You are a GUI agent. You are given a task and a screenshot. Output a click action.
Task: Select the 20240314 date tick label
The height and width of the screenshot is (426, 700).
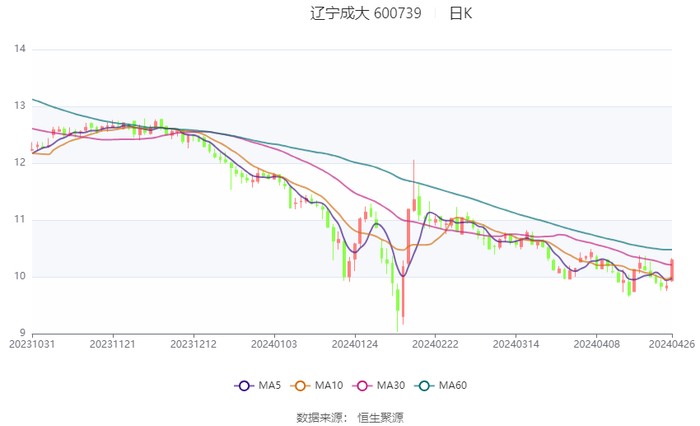(x=515, y=343)
